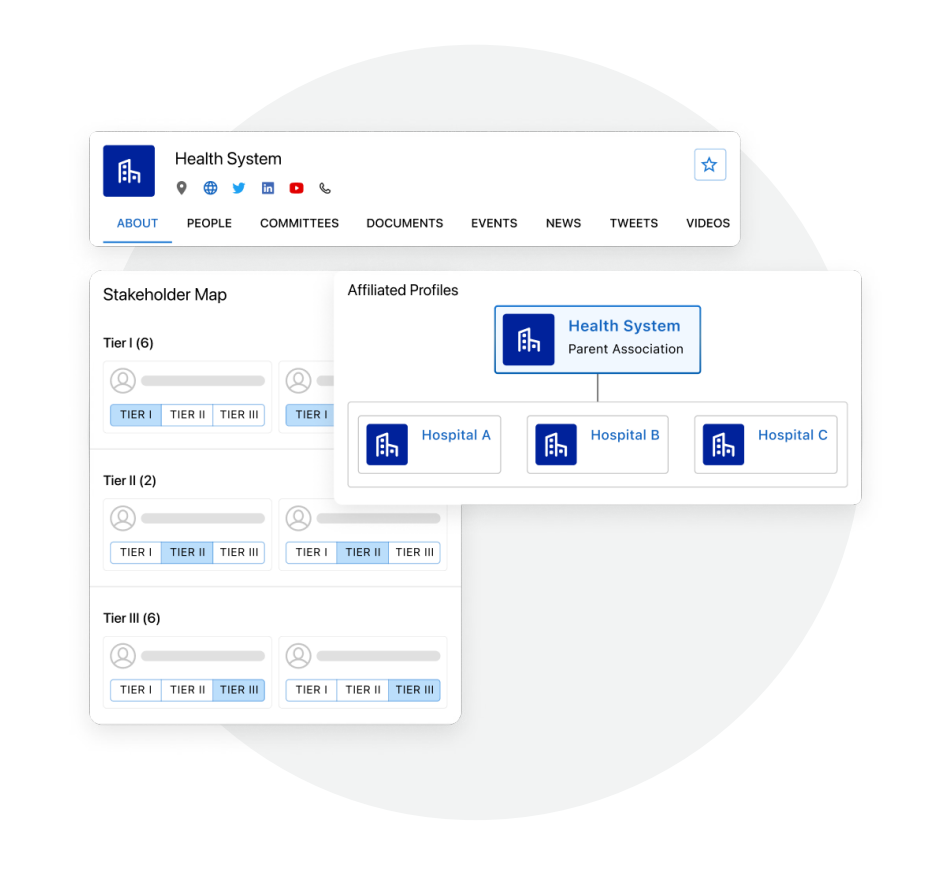Open the DOCUMENTS tab
The height and width of the screenshot is (872, 950).
pyautogui.click(x=404, y=223)
